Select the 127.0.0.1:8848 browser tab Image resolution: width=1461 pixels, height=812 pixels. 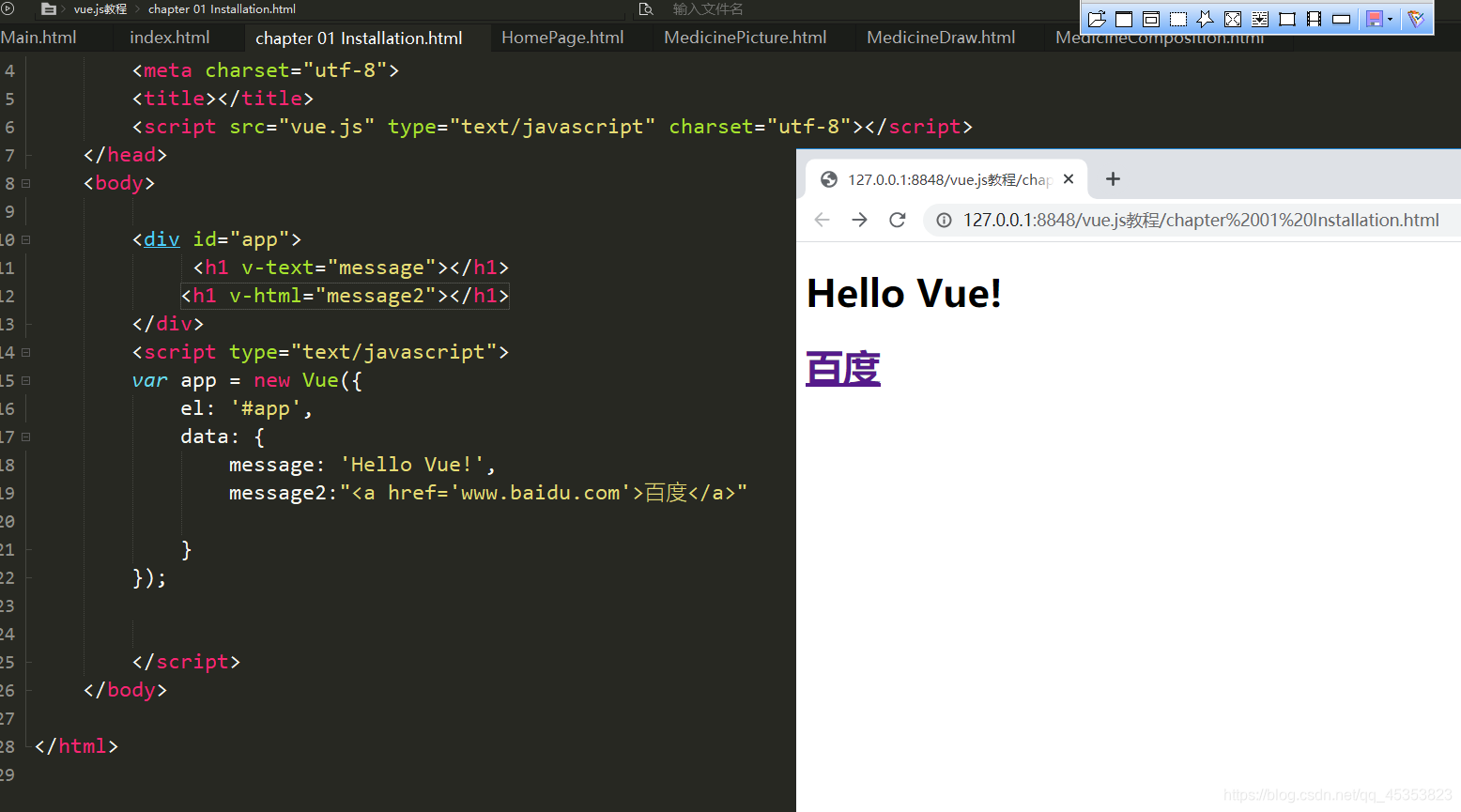coord(946,179)
